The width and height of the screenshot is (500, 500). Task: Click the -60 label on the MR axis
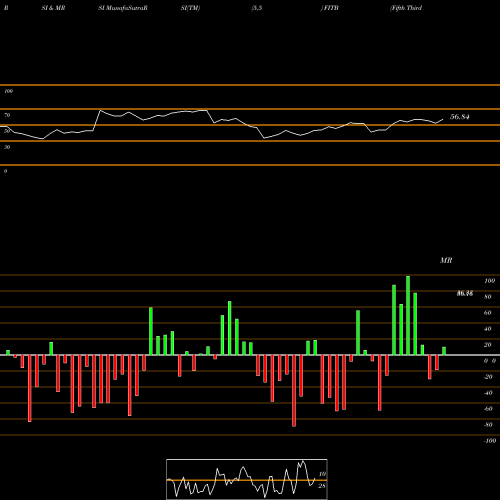[x=488, y=409]
